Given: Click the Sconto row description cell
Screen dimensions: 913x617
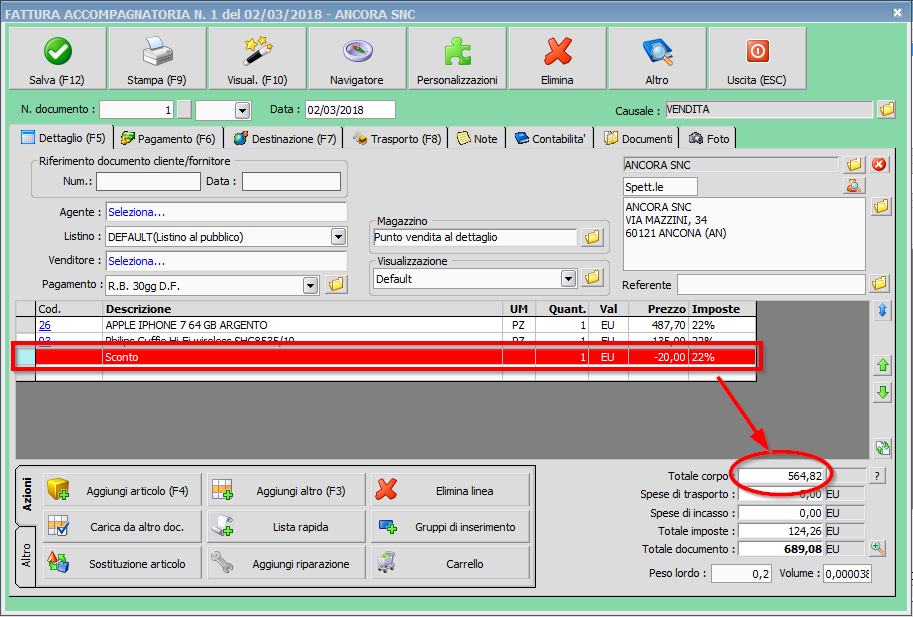Looking at the screenshot, I should click(x=303, y=357).
